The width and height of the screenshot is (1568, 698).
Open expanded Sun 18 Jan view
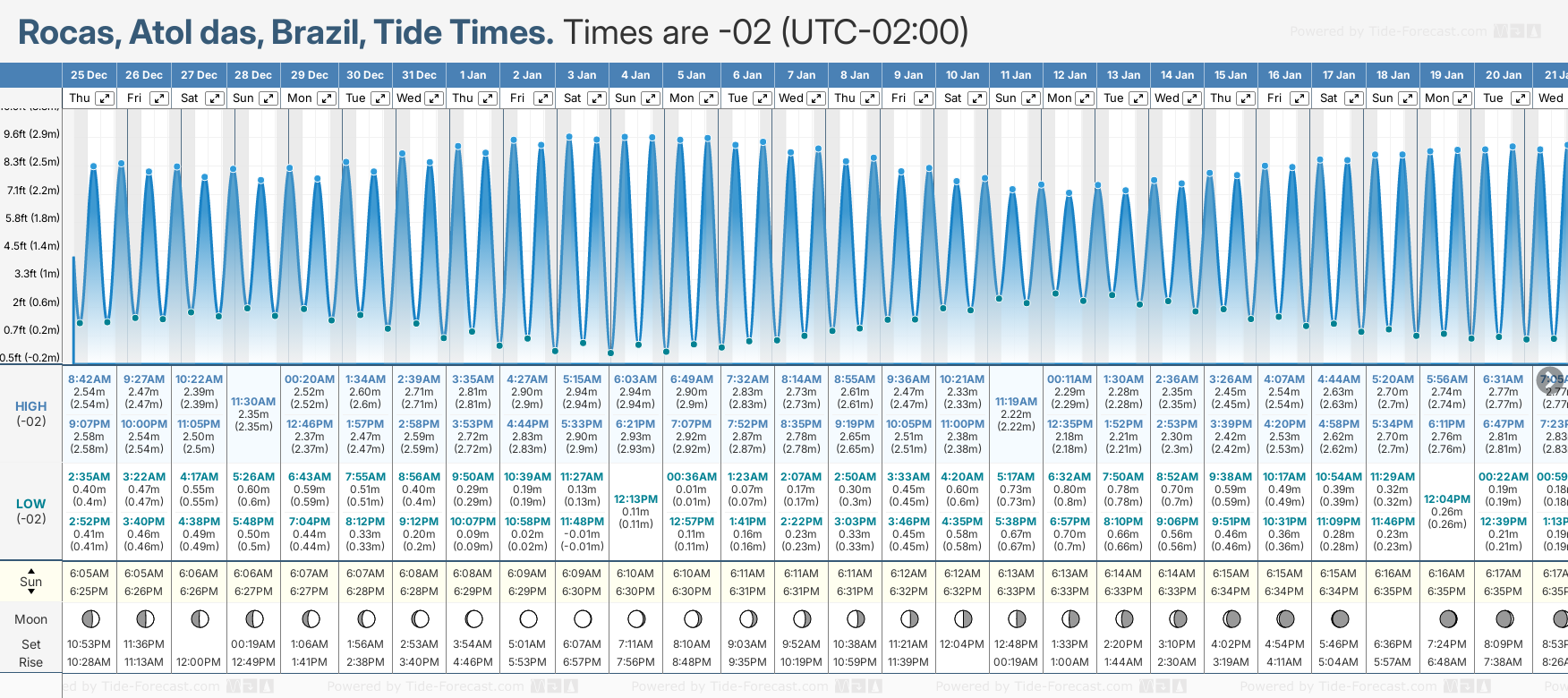1407,98
